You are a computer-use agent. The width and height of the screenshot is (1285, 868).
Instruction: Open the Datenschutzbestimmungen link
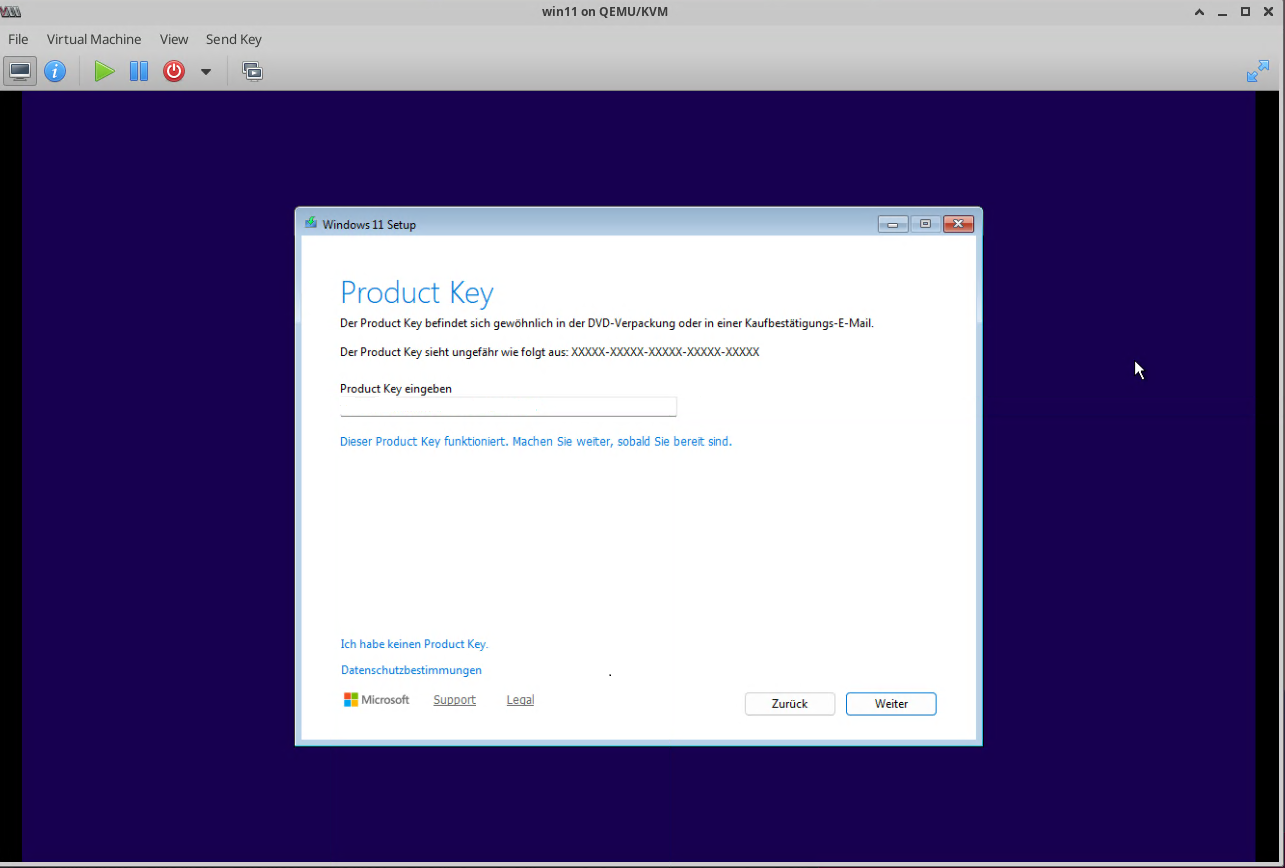(411, 670)
